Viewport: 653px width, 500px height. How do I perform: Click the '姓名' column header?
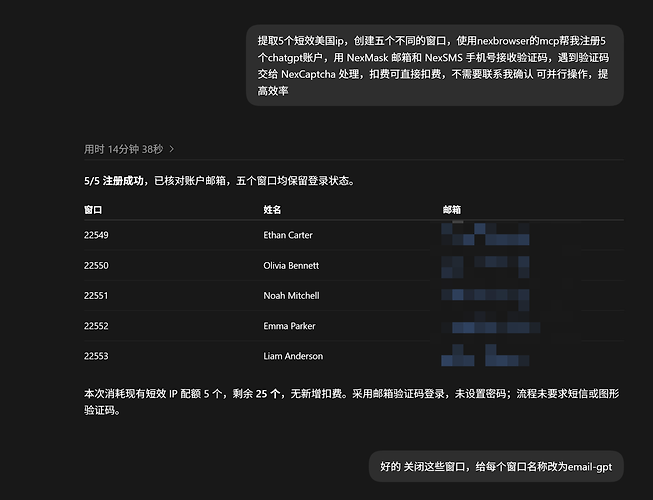(272, 210)
